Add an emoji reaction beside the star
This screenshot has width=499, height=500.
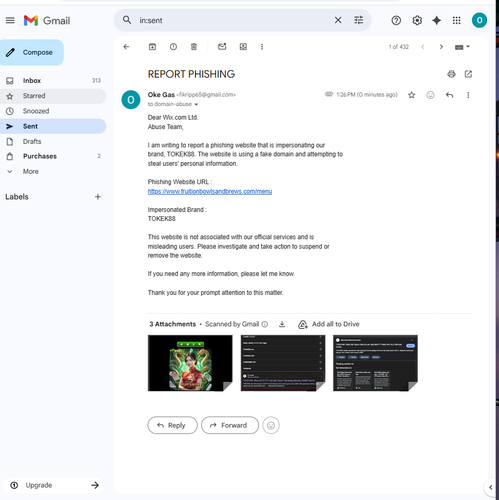[430, 95]
